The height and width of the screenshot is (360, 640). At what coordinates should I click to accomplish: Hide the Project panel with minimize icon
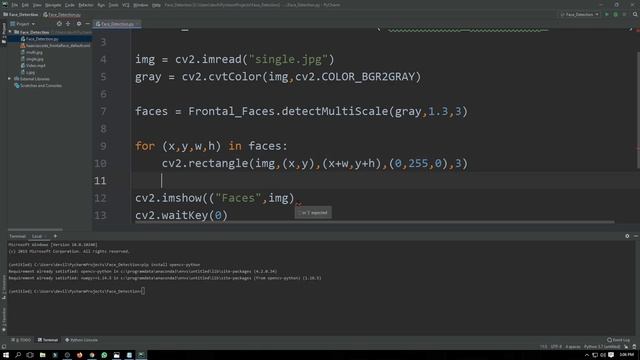tap(87, 24)
